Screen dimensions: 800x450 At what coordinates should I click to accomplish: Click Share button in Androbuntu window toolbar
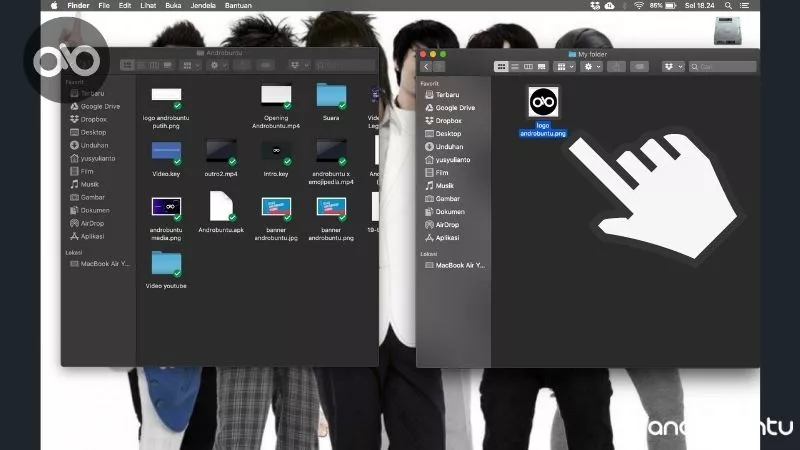242,65
